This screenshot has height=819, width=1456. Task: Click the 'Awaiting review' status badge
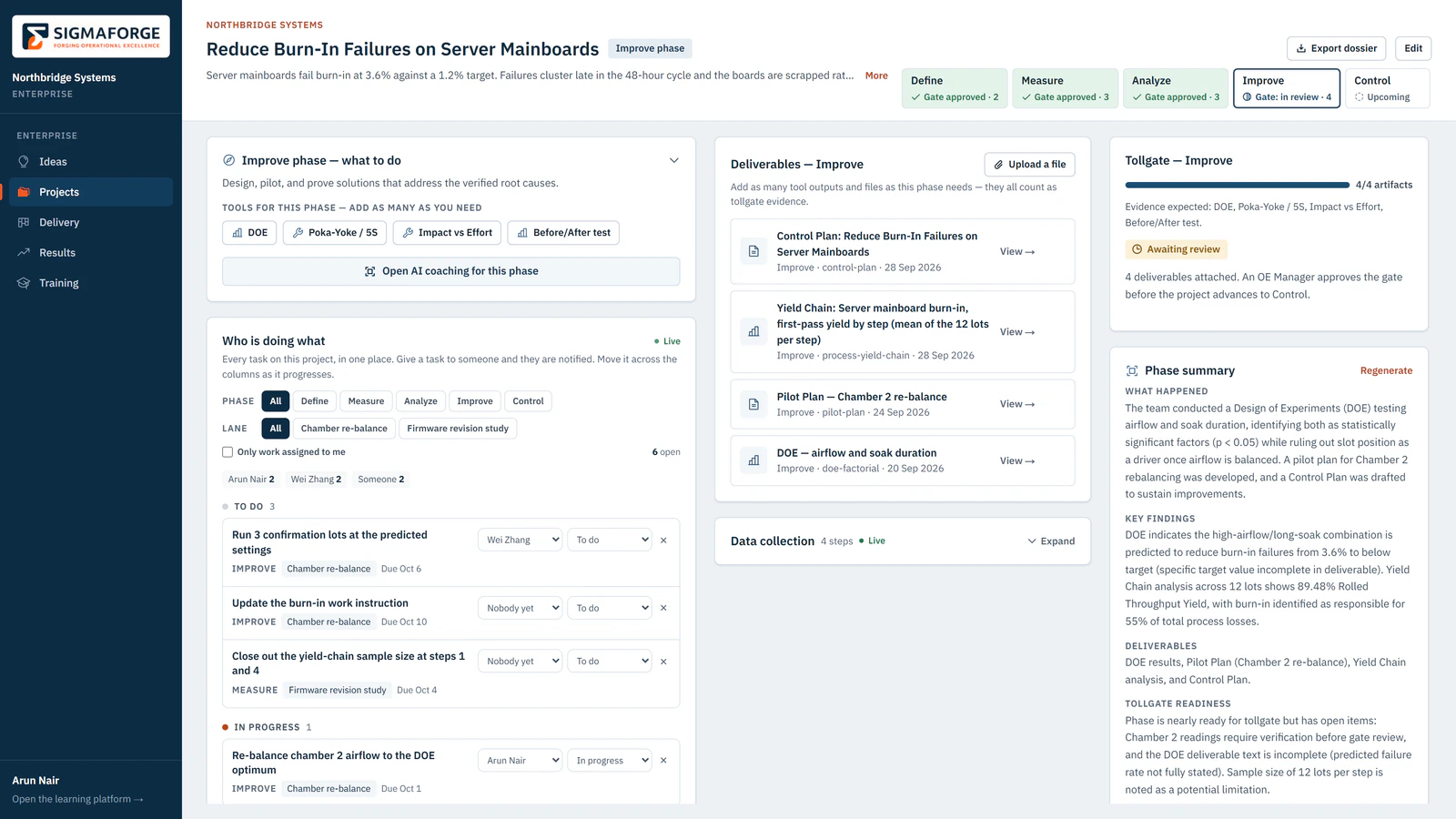click(1176, 249)
